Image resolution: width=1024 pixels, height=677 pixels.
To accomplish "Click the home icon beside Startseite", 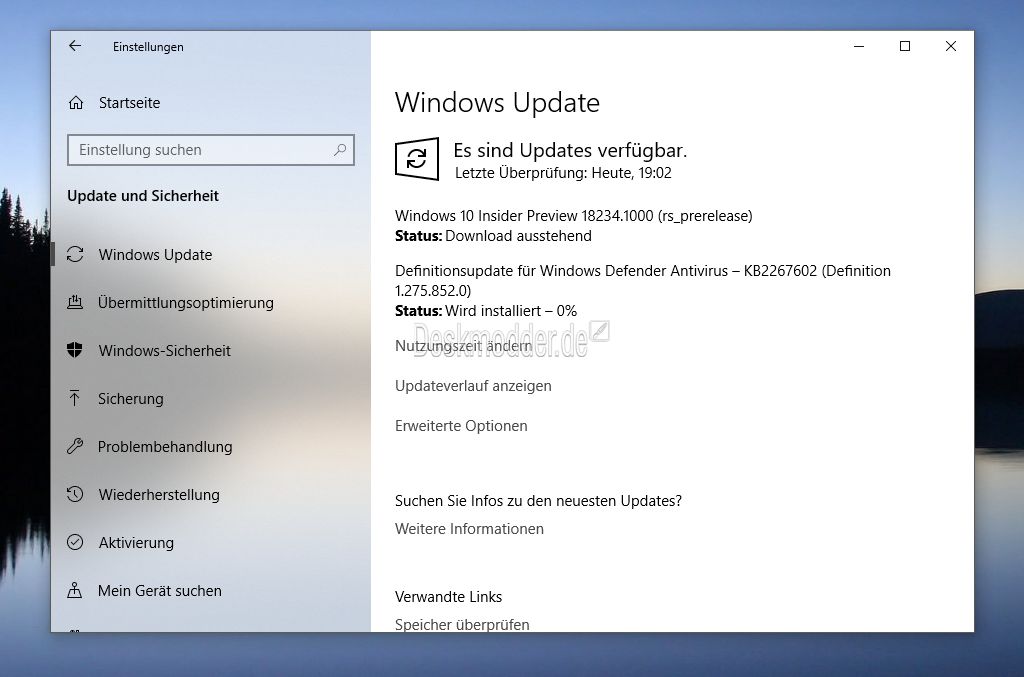I will (x=76, y=102).
